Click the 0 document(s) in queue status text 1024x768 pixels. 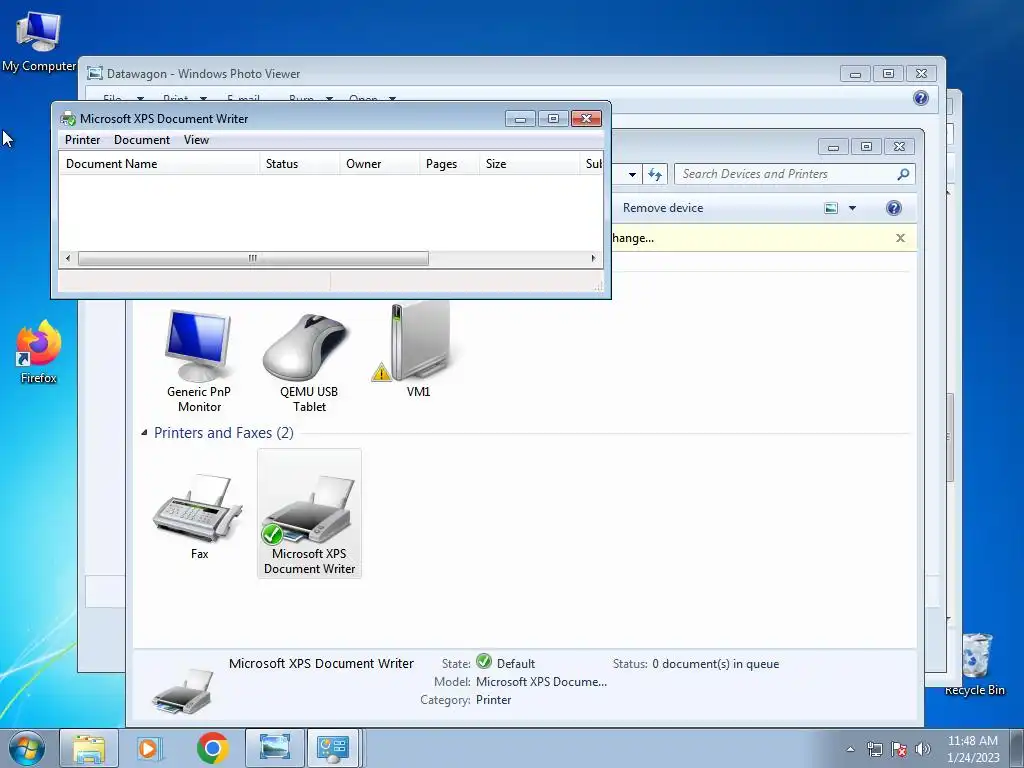(716, 664)
